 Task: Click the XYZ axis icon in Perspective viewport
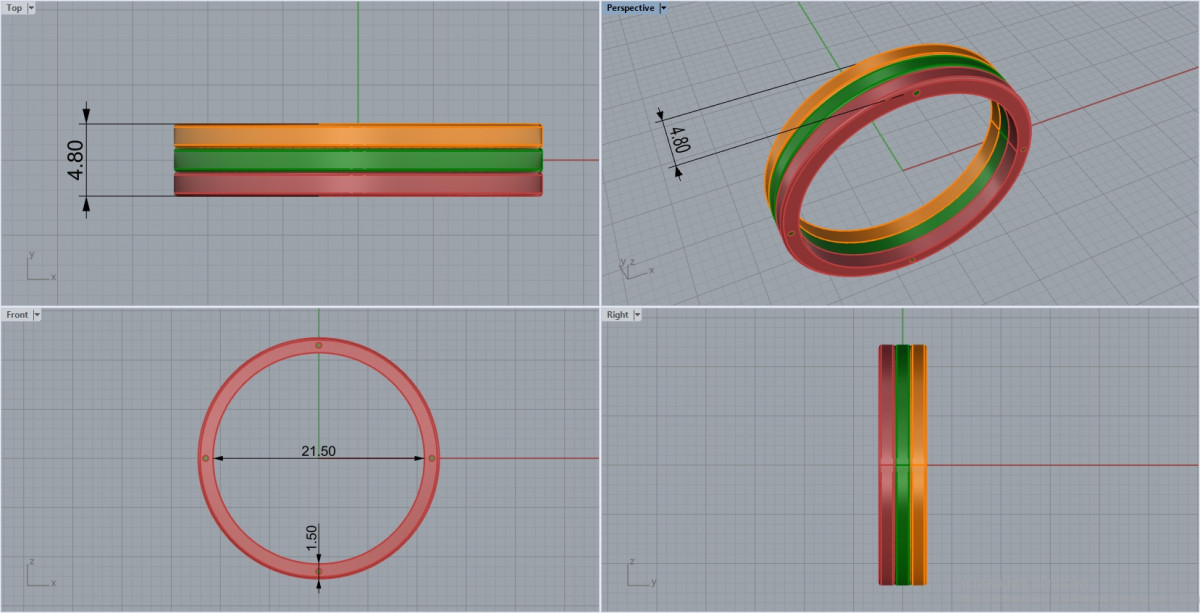[x=635, y=266]
